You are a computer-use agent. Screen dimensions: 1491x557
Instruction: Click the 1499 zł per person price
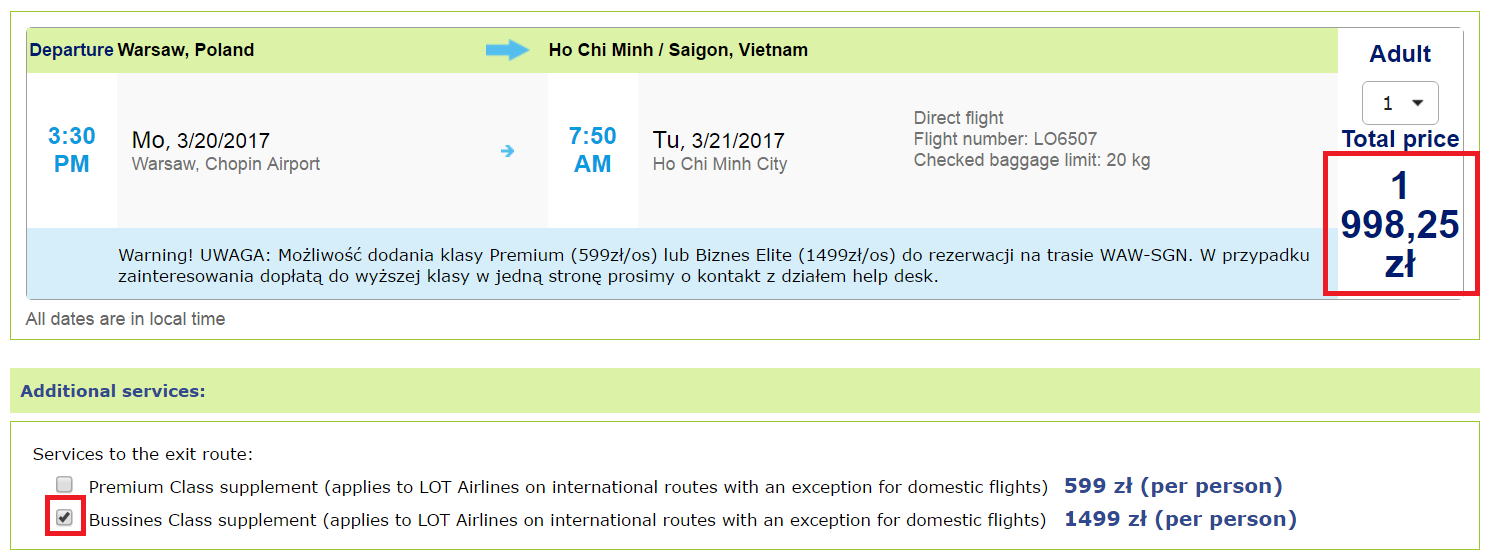pyautogui.click(x=1180, y=519)
